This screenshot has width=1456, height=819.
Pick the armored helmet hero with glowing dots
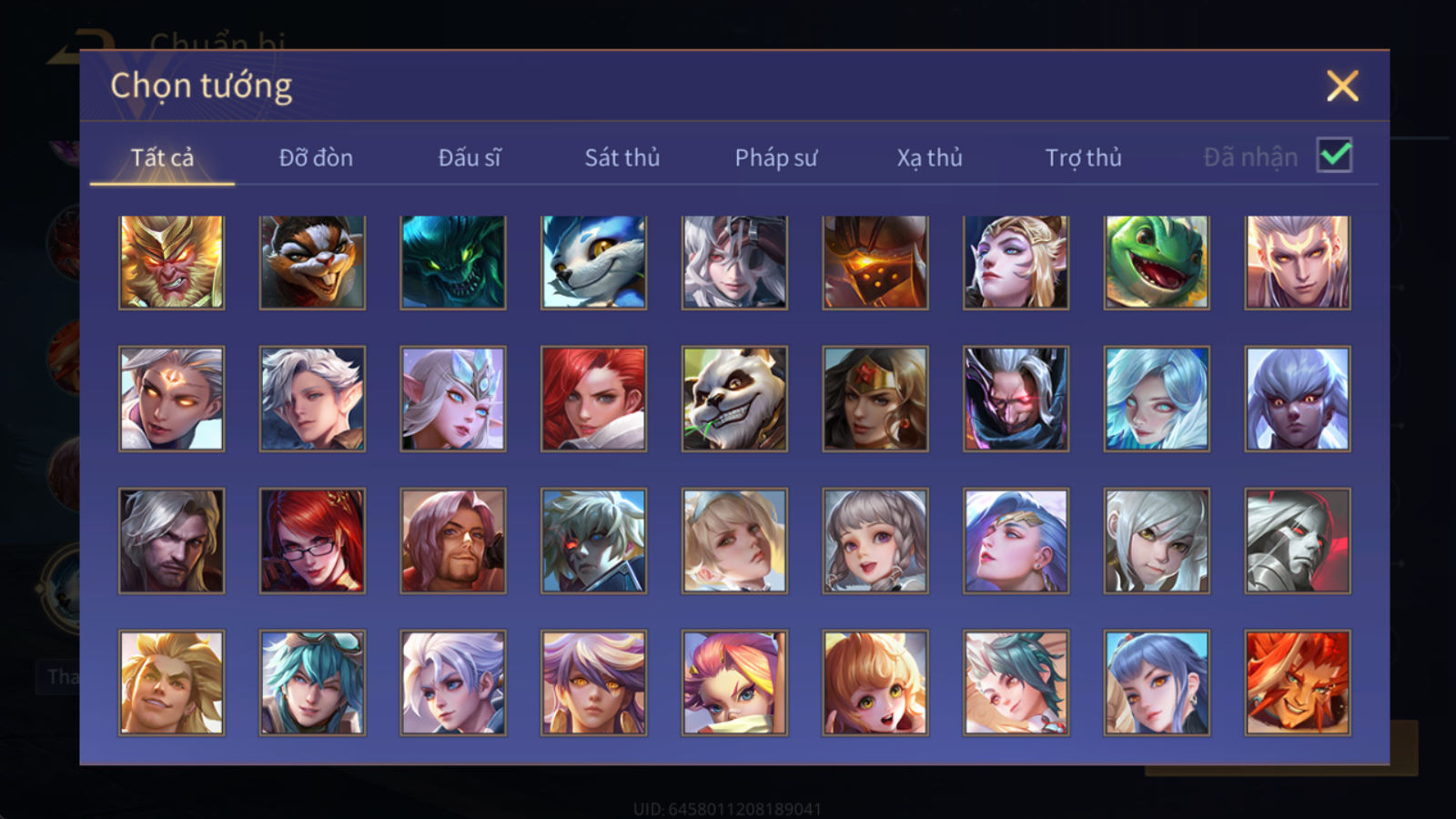875,262
